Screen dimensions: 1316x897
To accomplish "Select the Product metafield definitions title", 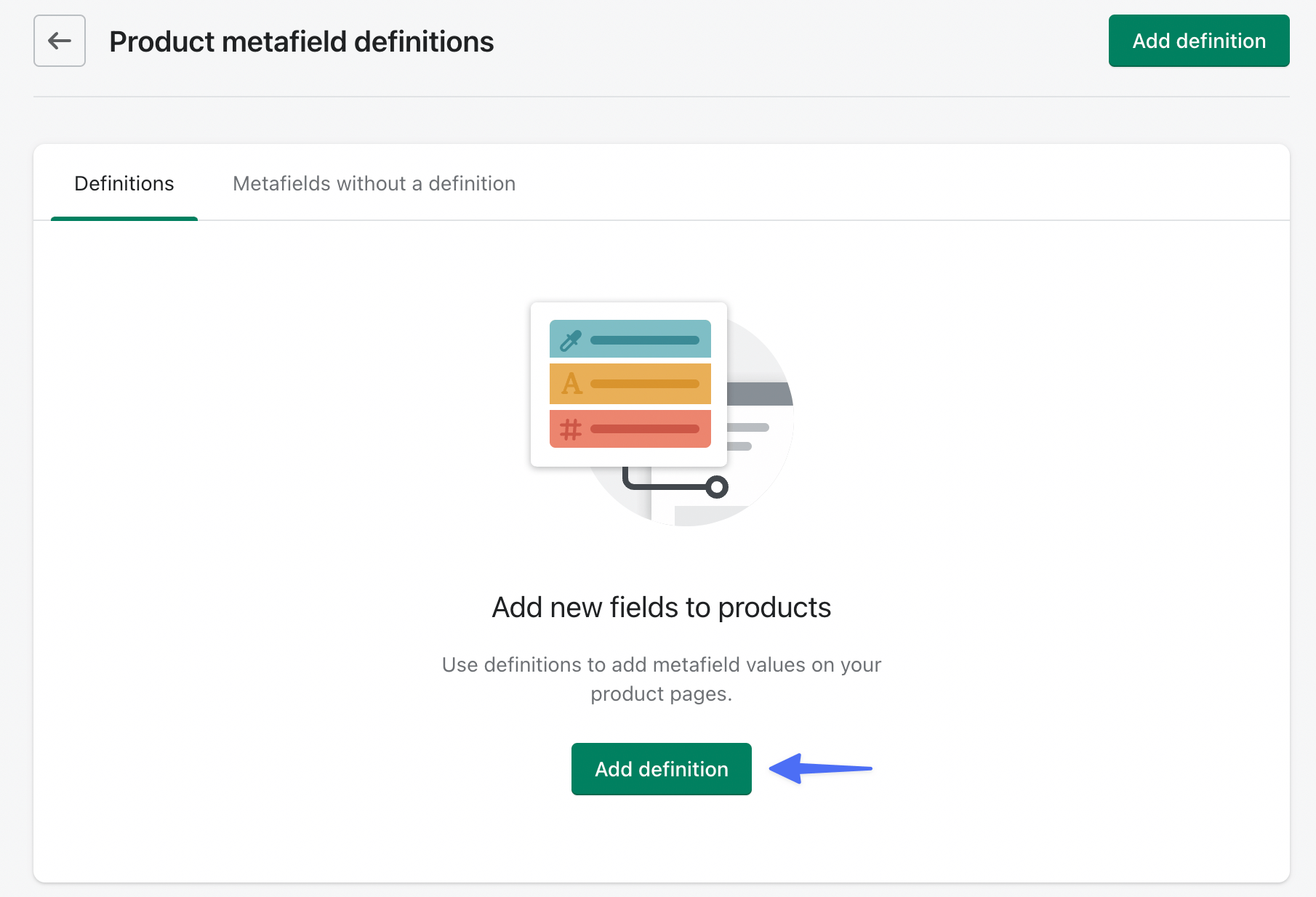I will point(300,41).
